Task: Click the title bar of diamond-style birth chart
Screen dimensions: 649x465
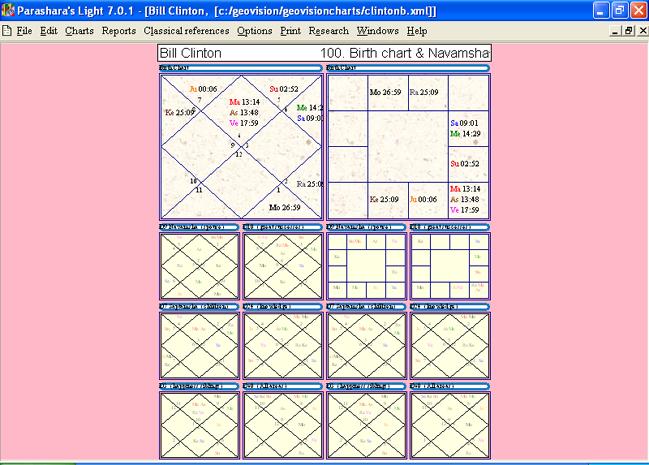Action: point(240,67)
